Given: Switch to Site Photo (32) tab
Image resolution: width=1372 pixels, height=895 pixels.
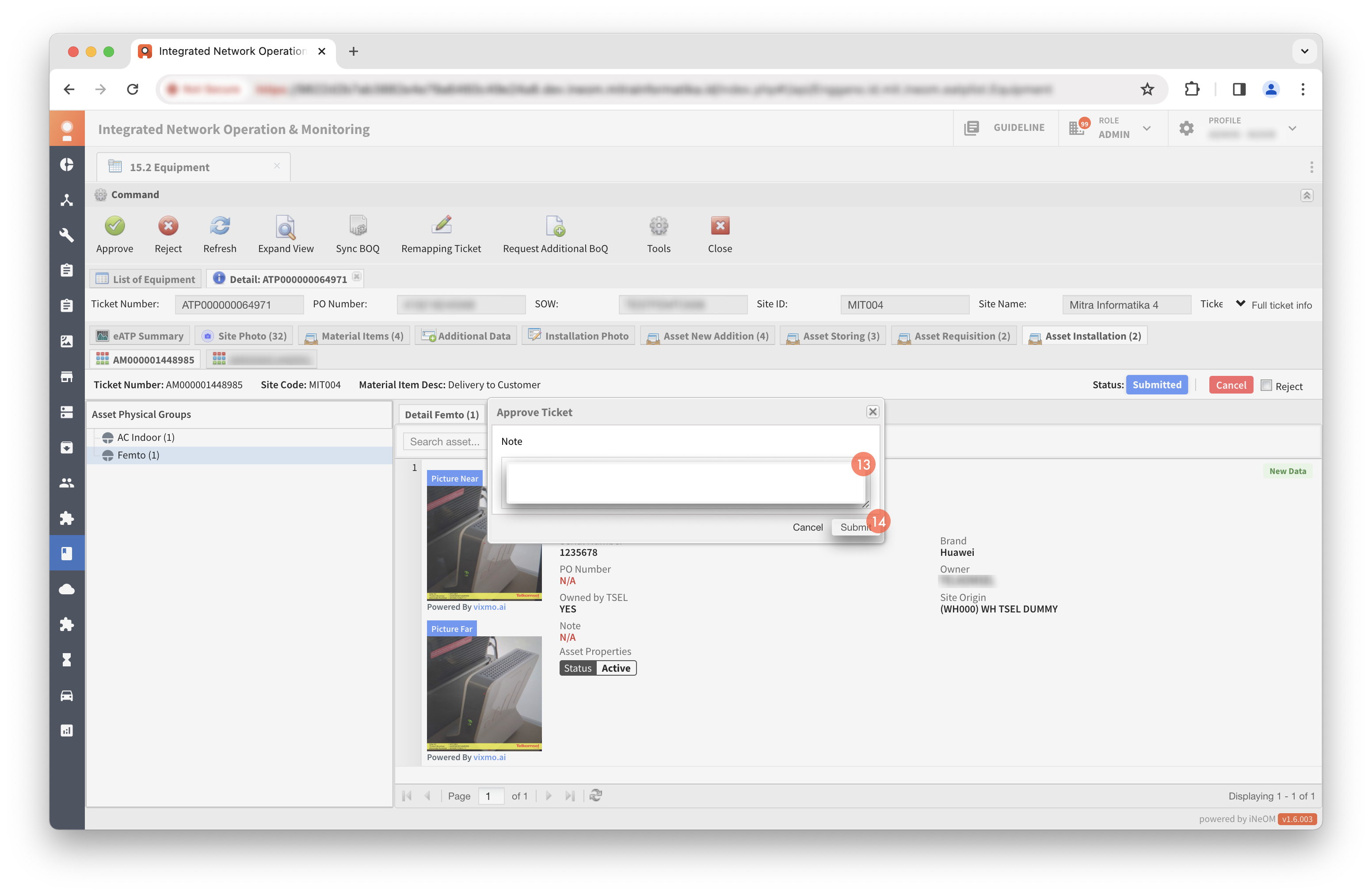Looking at the screenshot, I should click(x=244, y=336).
